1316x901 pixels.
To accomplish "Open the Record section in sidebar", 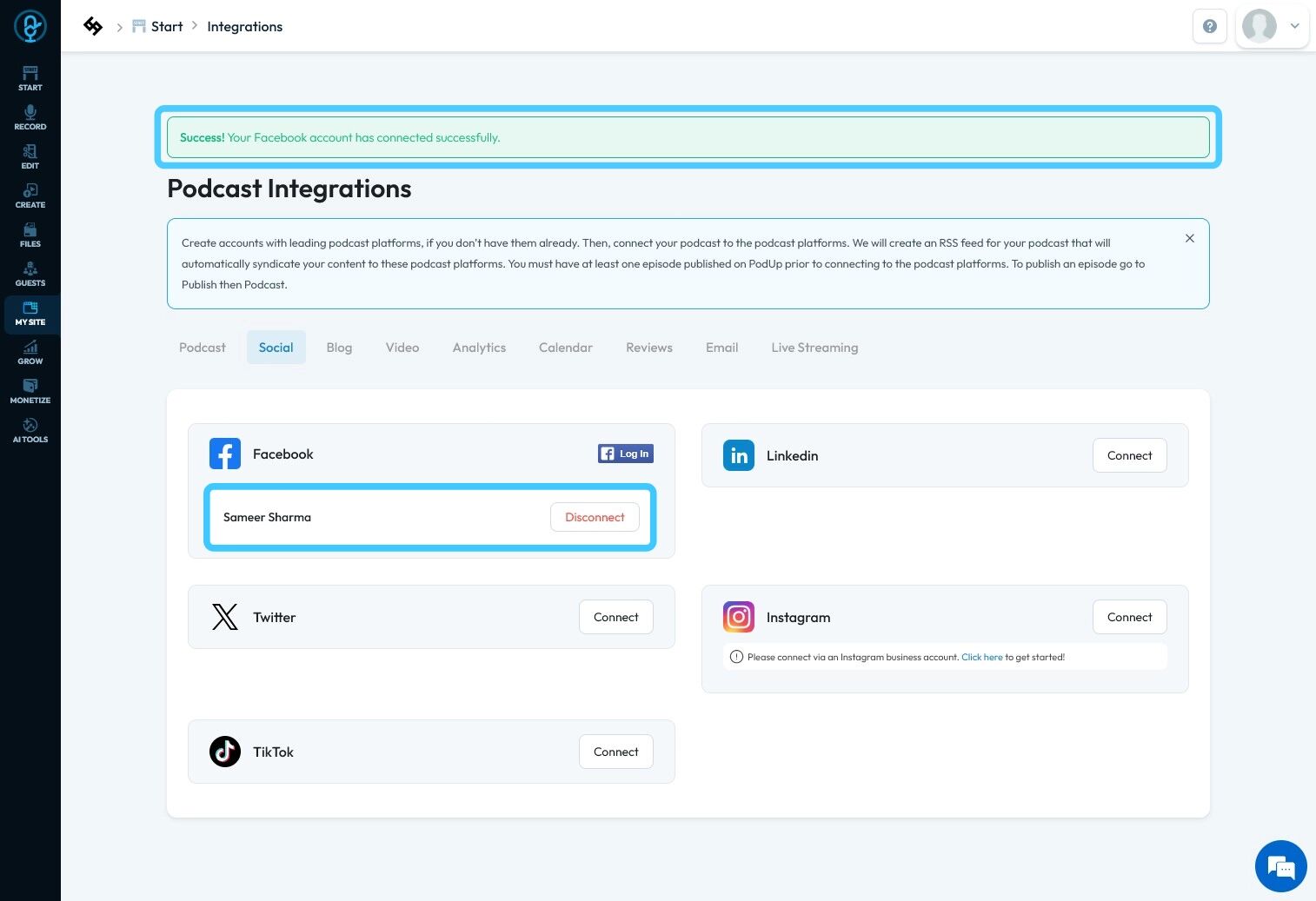I will (x=30, y=117).
